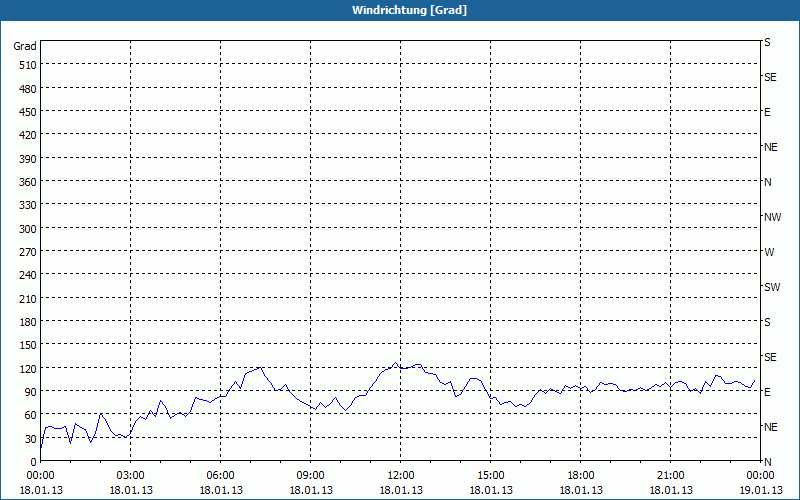Screen dimensions: 800x500
Task: Click the NE compass label at 30 degrees
Action: [x=771, y=427]
